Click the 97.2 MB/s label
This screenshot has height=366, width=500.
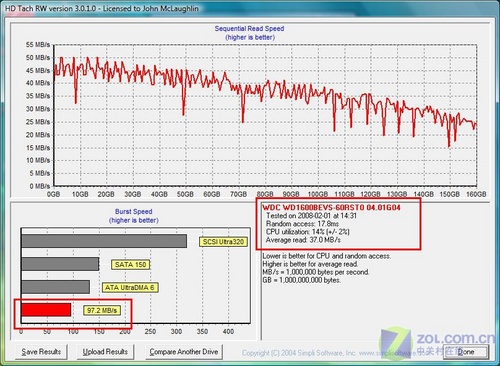(x=102, y=310)
